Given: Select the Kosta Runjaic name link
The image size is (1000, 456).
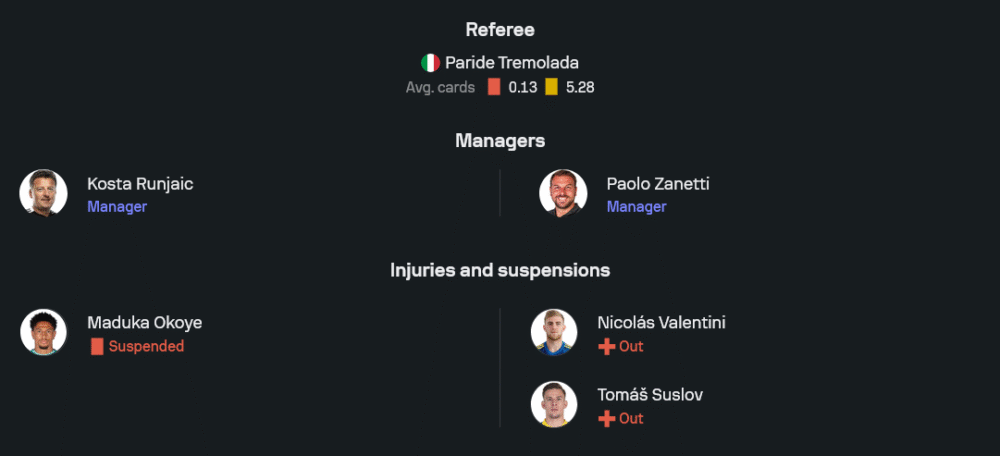Looking at the screenshot, I should (140, 184).
